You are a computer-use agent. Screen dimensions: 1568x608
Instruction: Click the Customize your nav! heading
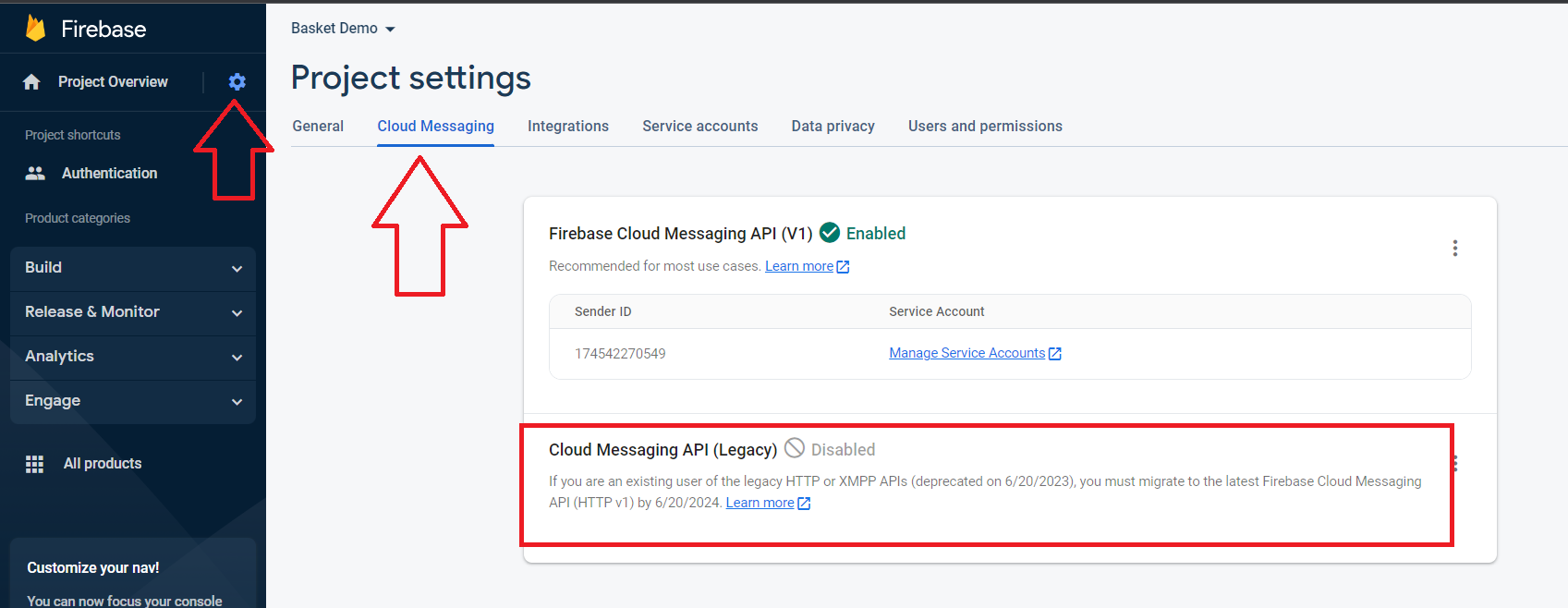point(93,567)
